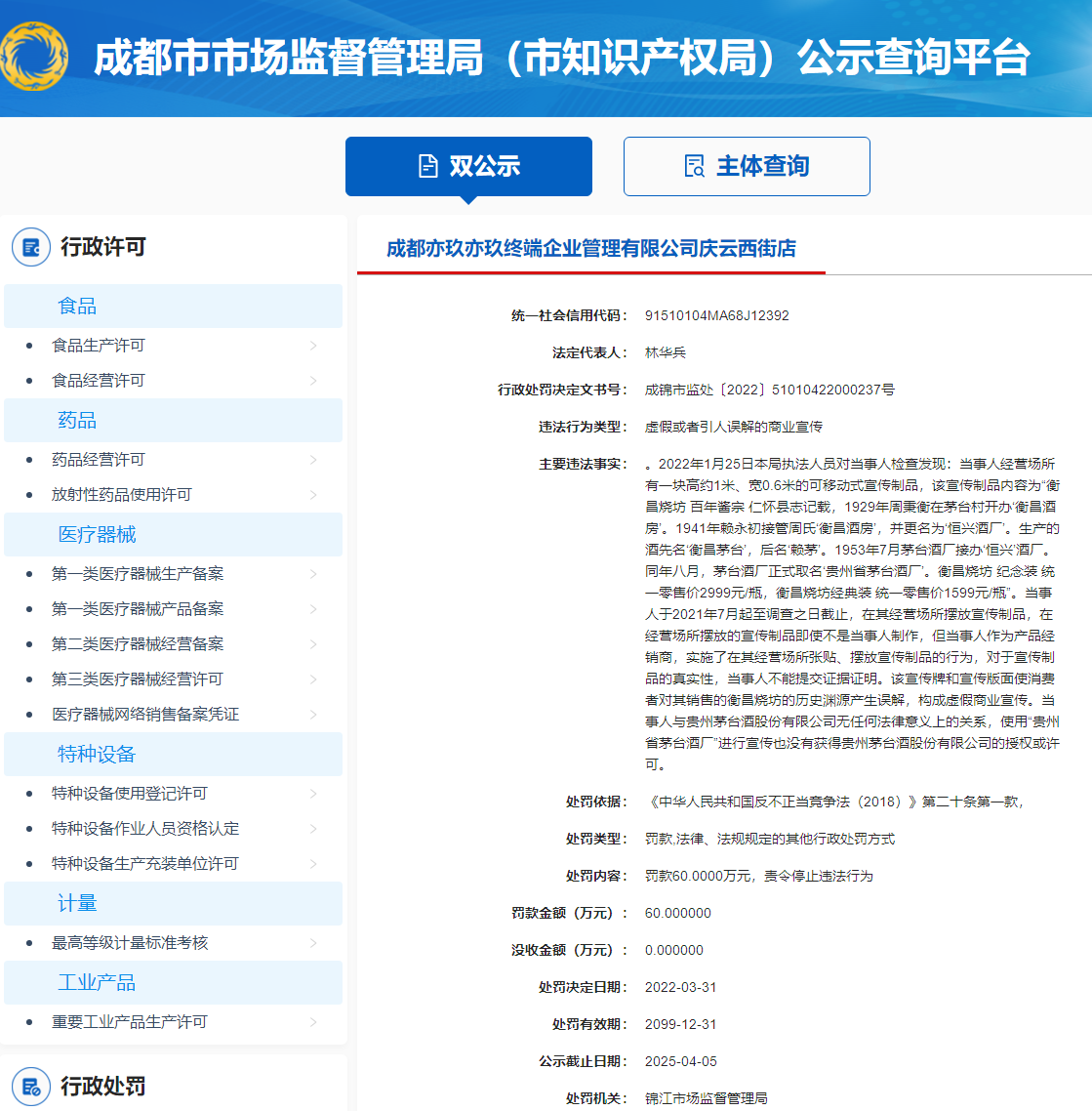Open 第一类医疗器械产品备案 link
Image resolution: width=1092 pixels, height=1111 pixels.
(x=138, y=608)
